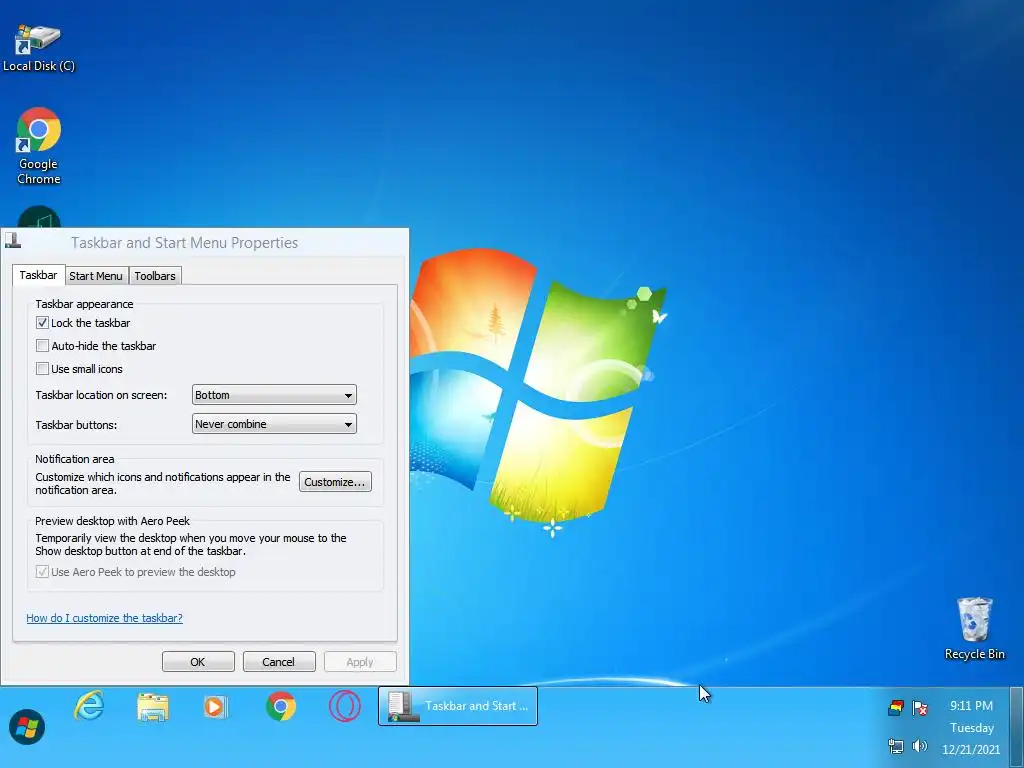Click the Windows Start orb
Viewport: 1024px width, 768px height.
27,726
